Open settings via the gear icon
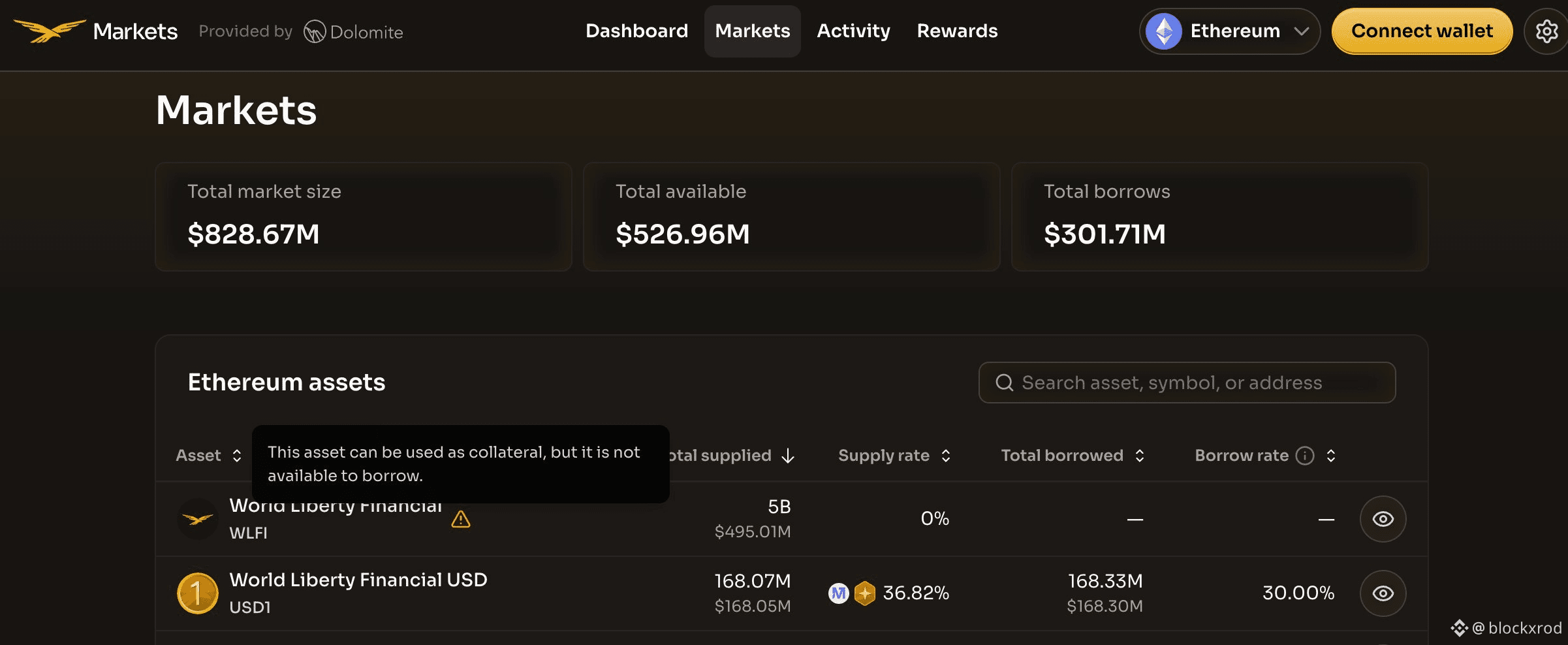Screen dimensions: 1568x645 pos(1546,31)
